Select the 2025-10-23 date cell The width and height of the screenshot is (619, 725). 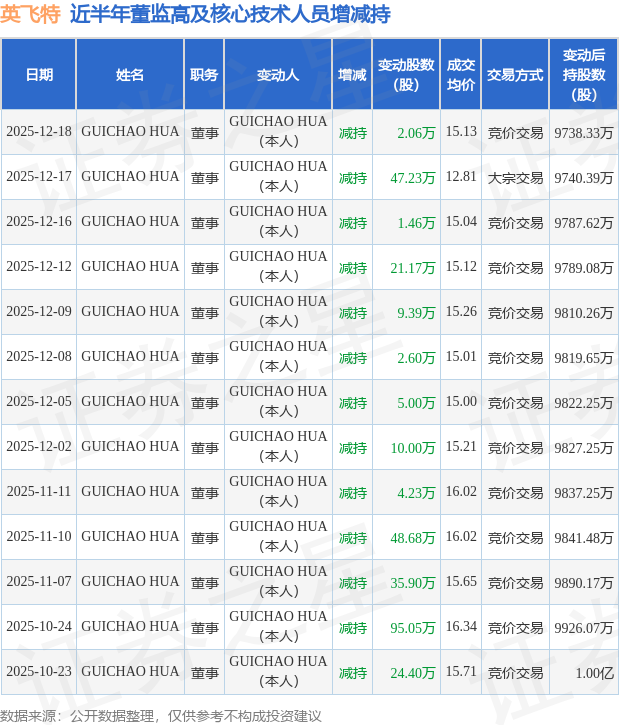[x=39, y=672]
